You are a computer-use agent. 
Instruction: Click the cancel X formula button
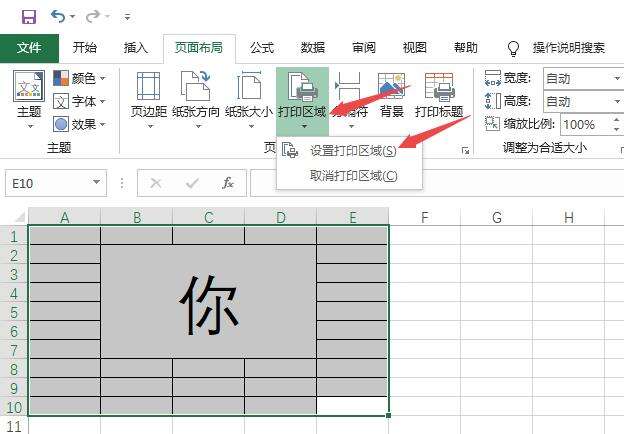pyautogui.click(x=156, y=183)
